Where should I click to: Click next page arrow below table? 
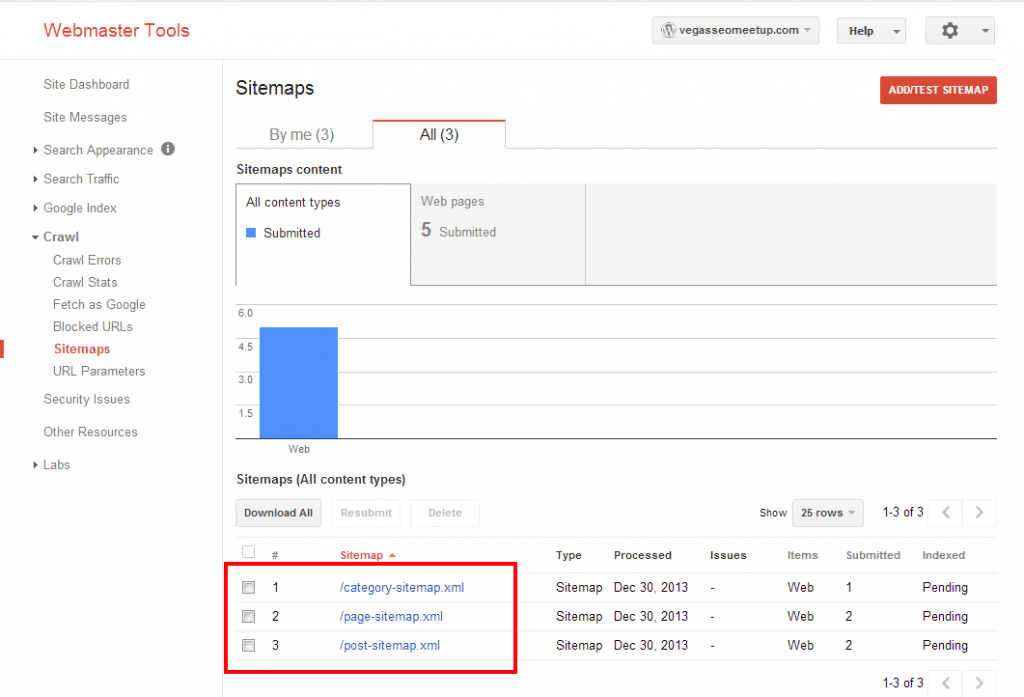pyautogui.click(x=979, y=683)
